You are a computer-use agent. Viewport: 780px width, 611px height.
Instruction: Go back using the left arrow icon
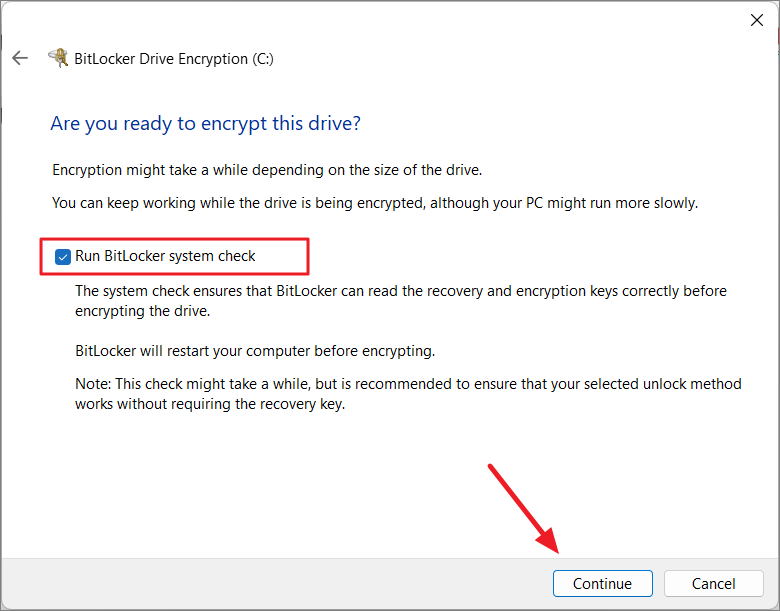[x=20, y=58]
